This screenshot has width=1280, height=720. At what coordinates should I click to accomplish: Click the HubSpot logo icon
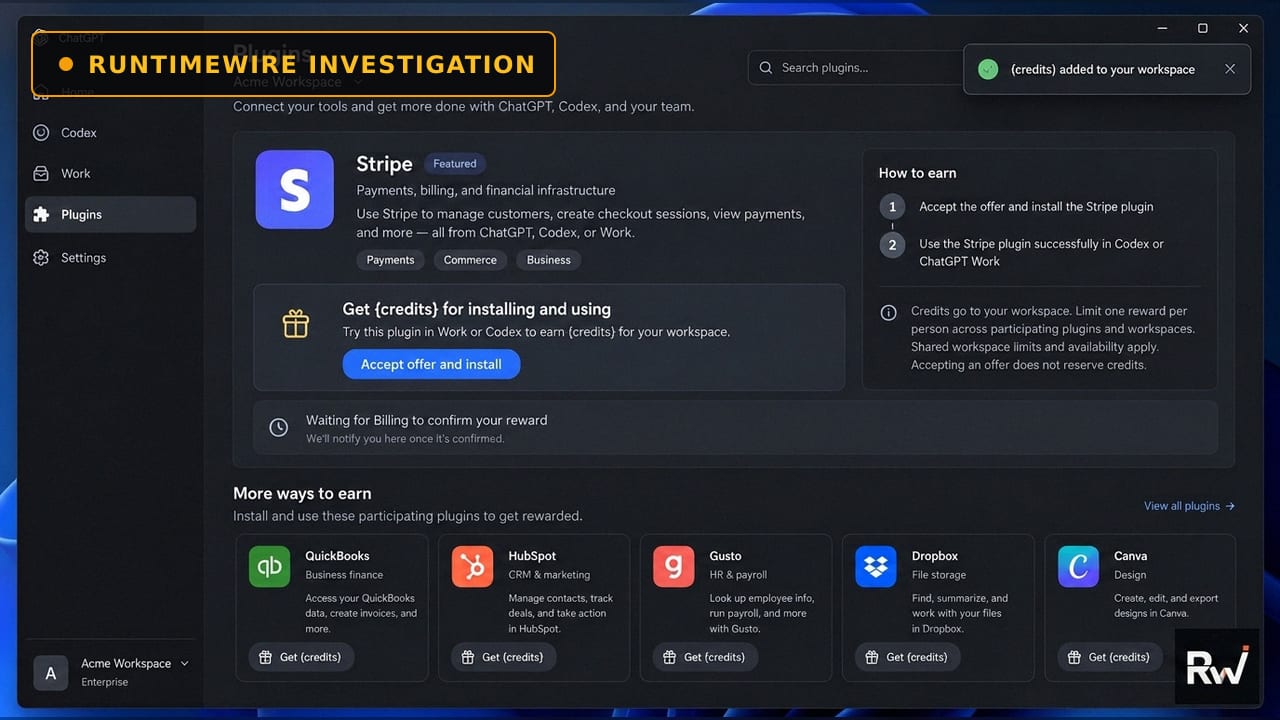[472, 566]
